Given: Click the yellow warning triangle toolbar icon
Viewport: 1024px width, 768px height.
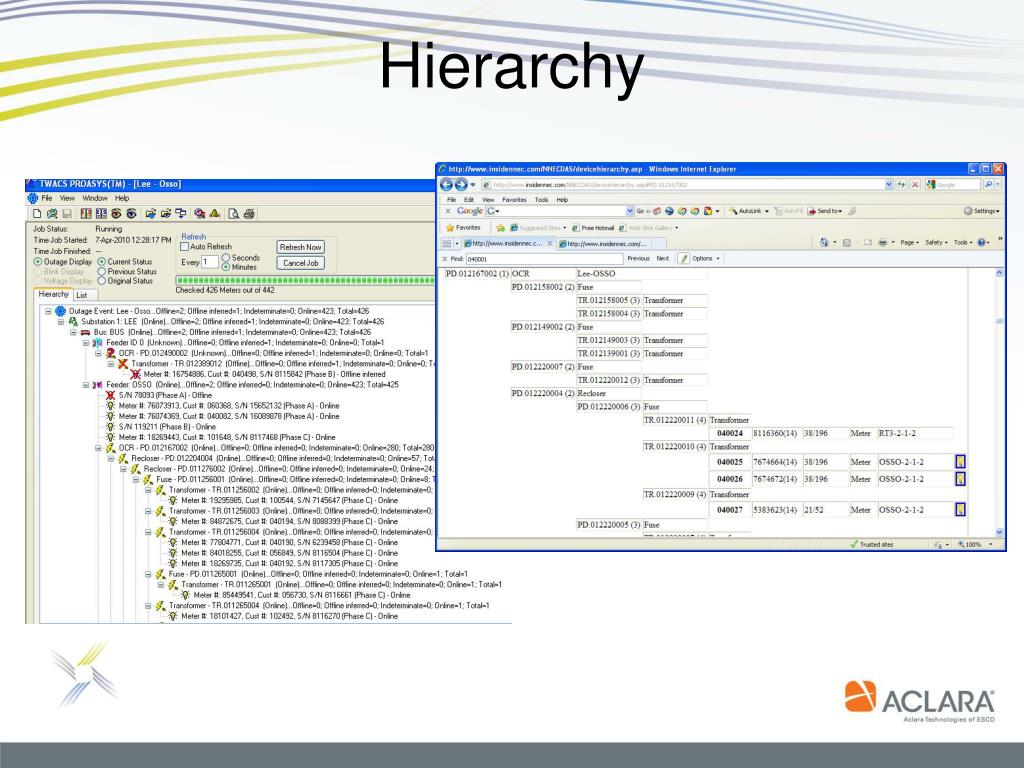Looking at the screenshot, I should (215, 214).
